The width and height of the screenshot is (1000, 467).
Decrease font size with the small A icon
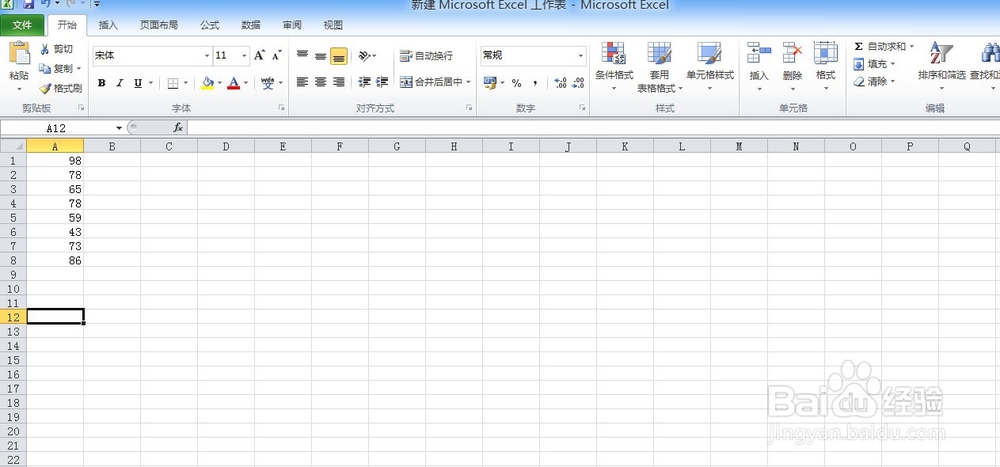point(276,56)
